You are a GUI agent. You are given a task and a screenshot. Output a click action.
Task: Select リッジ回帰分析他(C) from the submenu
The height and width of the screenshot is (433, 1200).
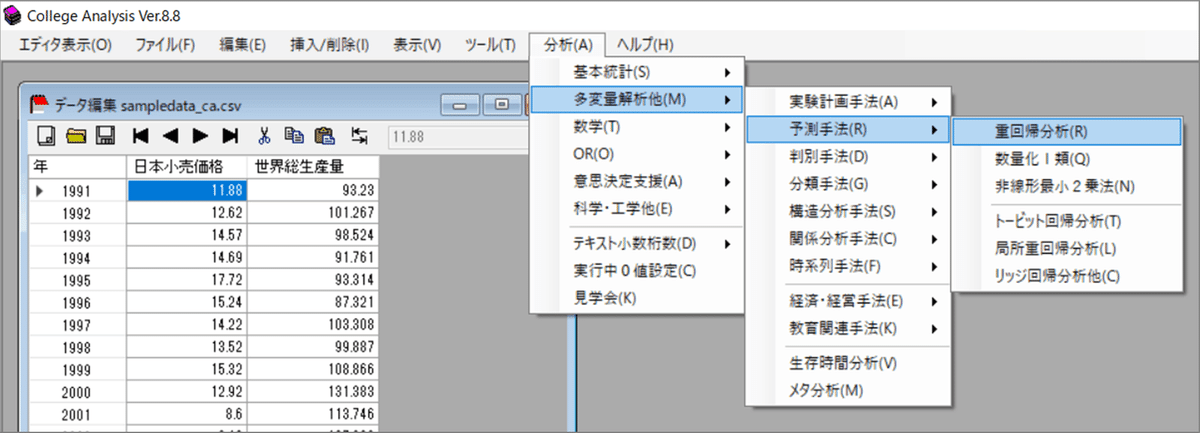tap(1067, 274)
